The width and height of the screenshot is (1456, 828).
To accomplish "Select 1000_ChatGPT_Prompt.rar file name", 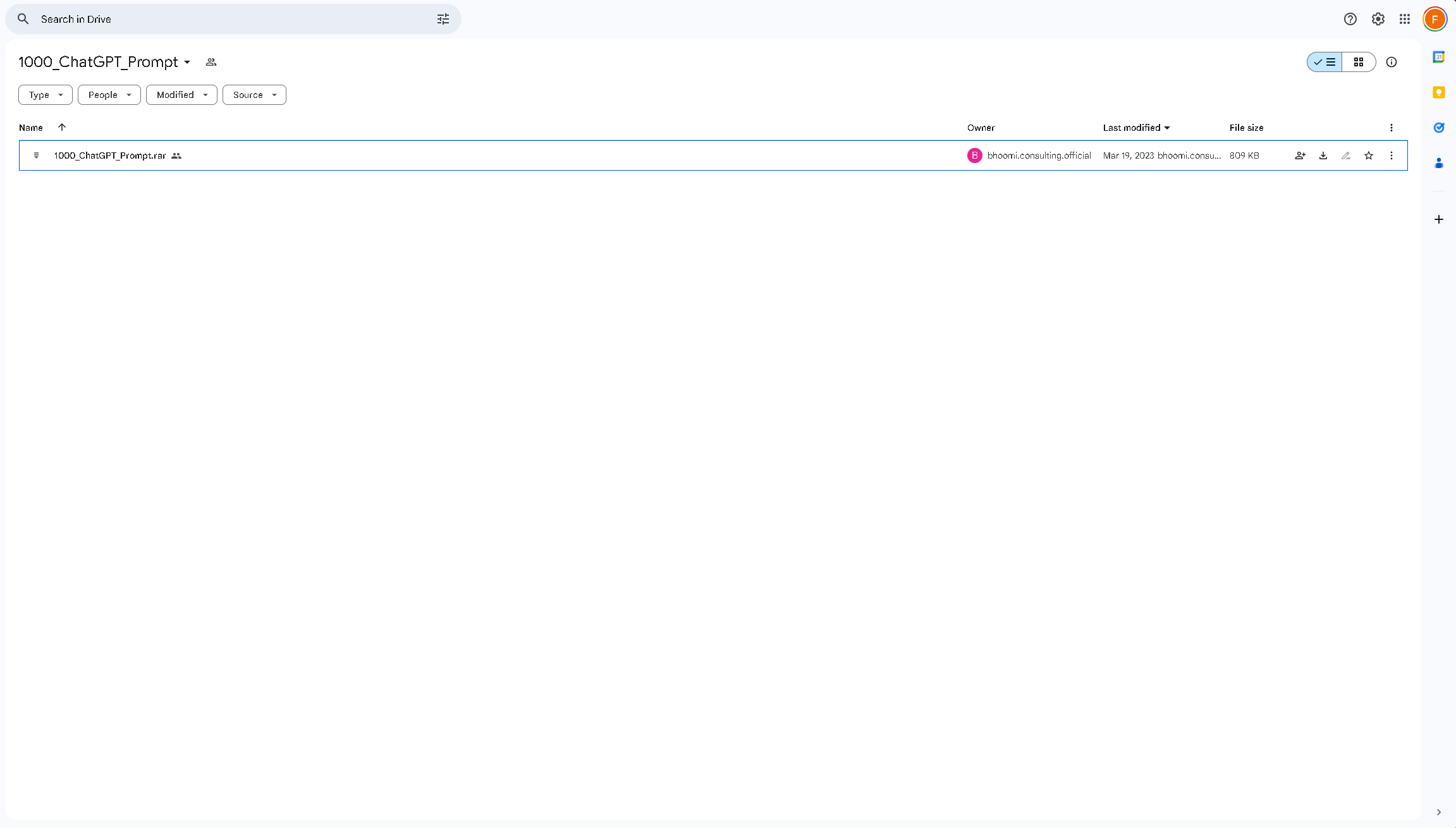I will click(110, 155).
